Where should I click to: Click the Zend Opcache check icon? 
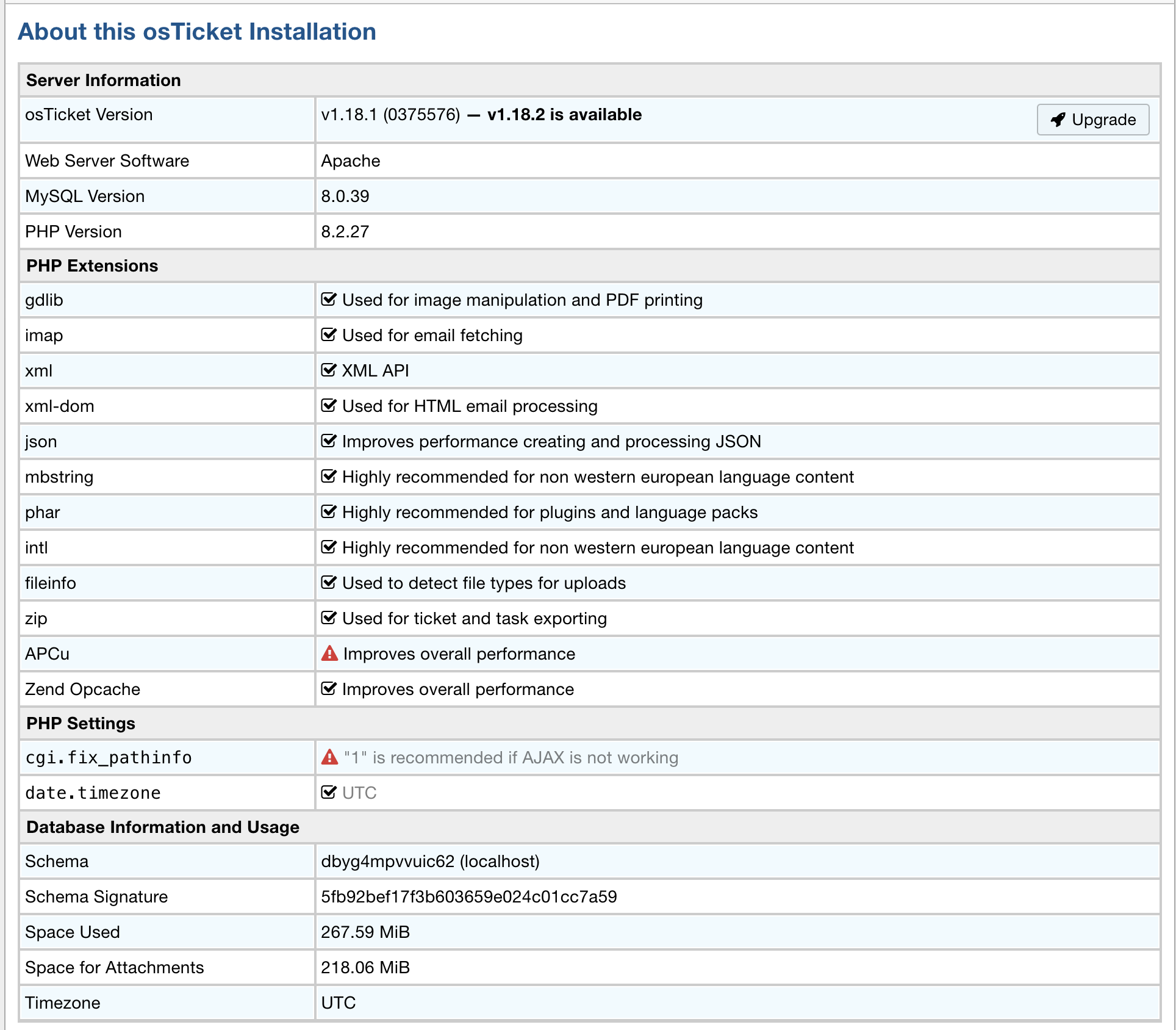pos(329,689)
